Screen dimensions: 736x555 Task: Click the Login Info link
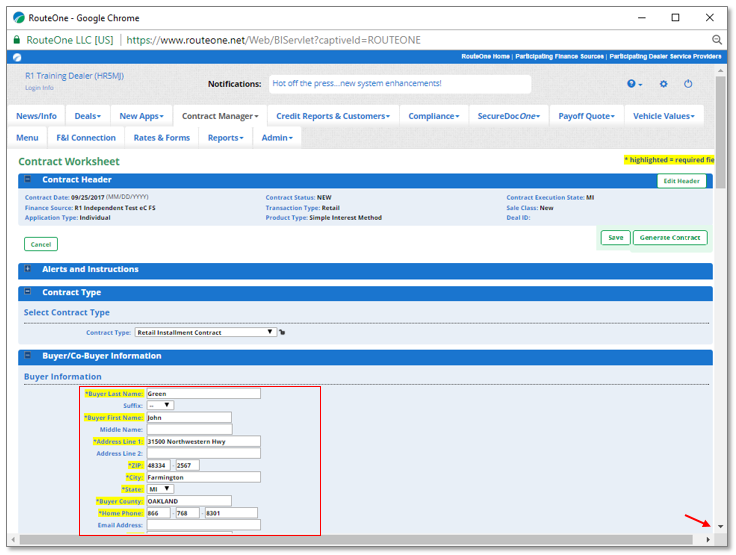click(x=39, y=88)
